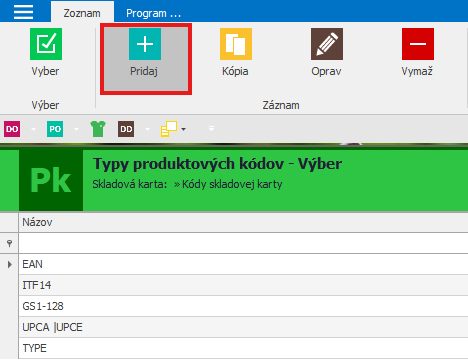The image size is (468, 363).
Task: Open the Program ... tab
Action: coord(153,13)
